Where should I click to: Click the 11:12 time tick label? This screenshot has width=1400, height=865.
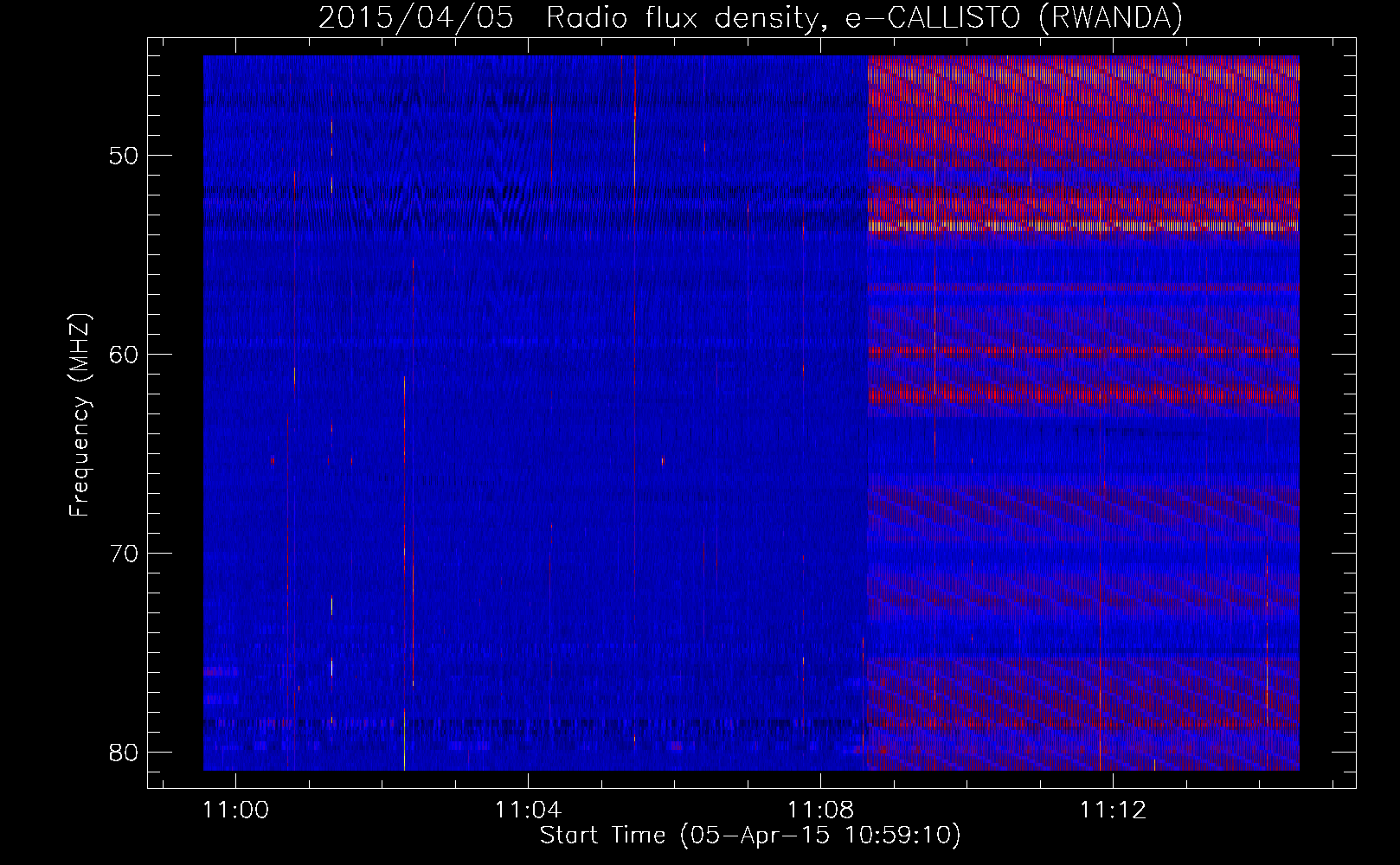(x=1114, y=811)
